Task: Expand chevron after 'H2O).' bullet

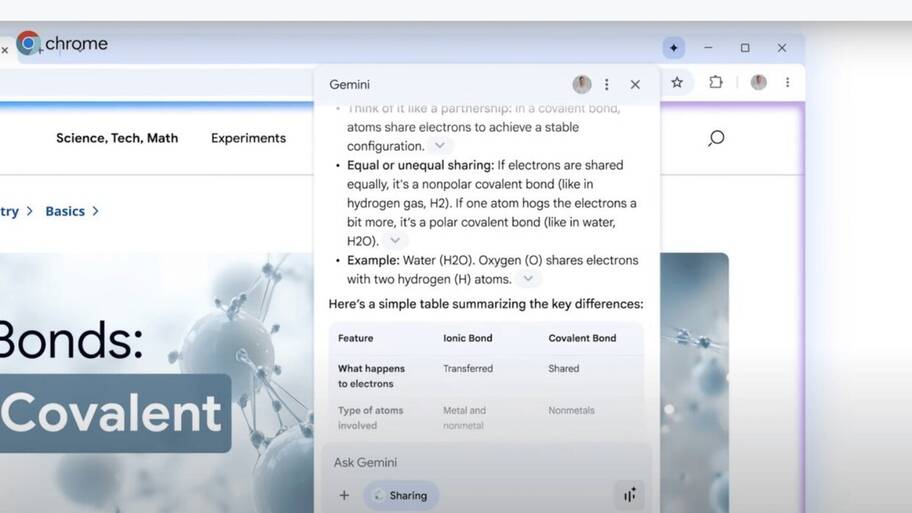Action: [x=395, y=240]
